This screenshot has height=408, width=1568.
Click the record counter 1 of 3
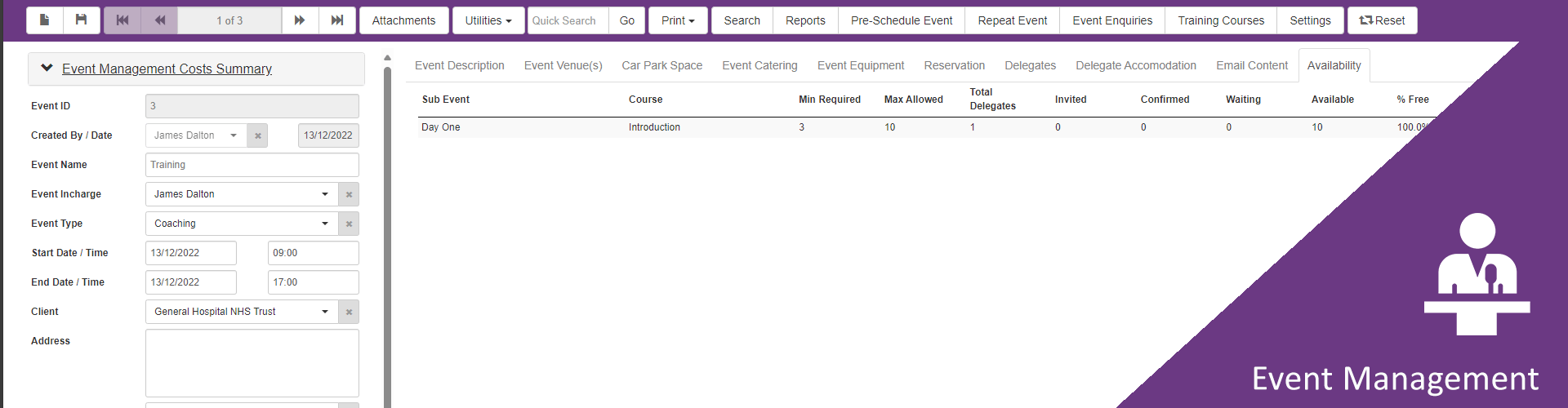pos(229,20)
